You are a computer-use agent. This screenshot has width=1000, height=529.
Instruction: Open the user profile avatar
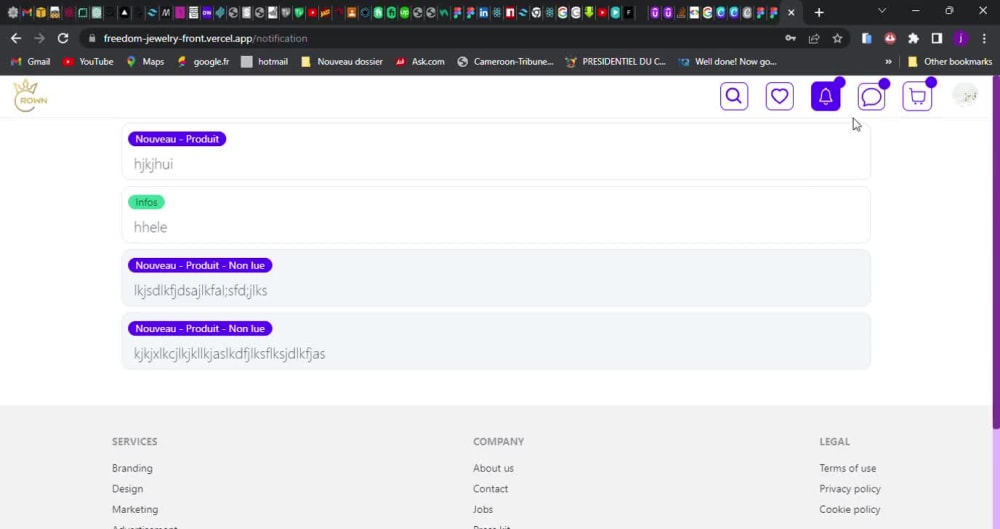(x=965, y=95)
